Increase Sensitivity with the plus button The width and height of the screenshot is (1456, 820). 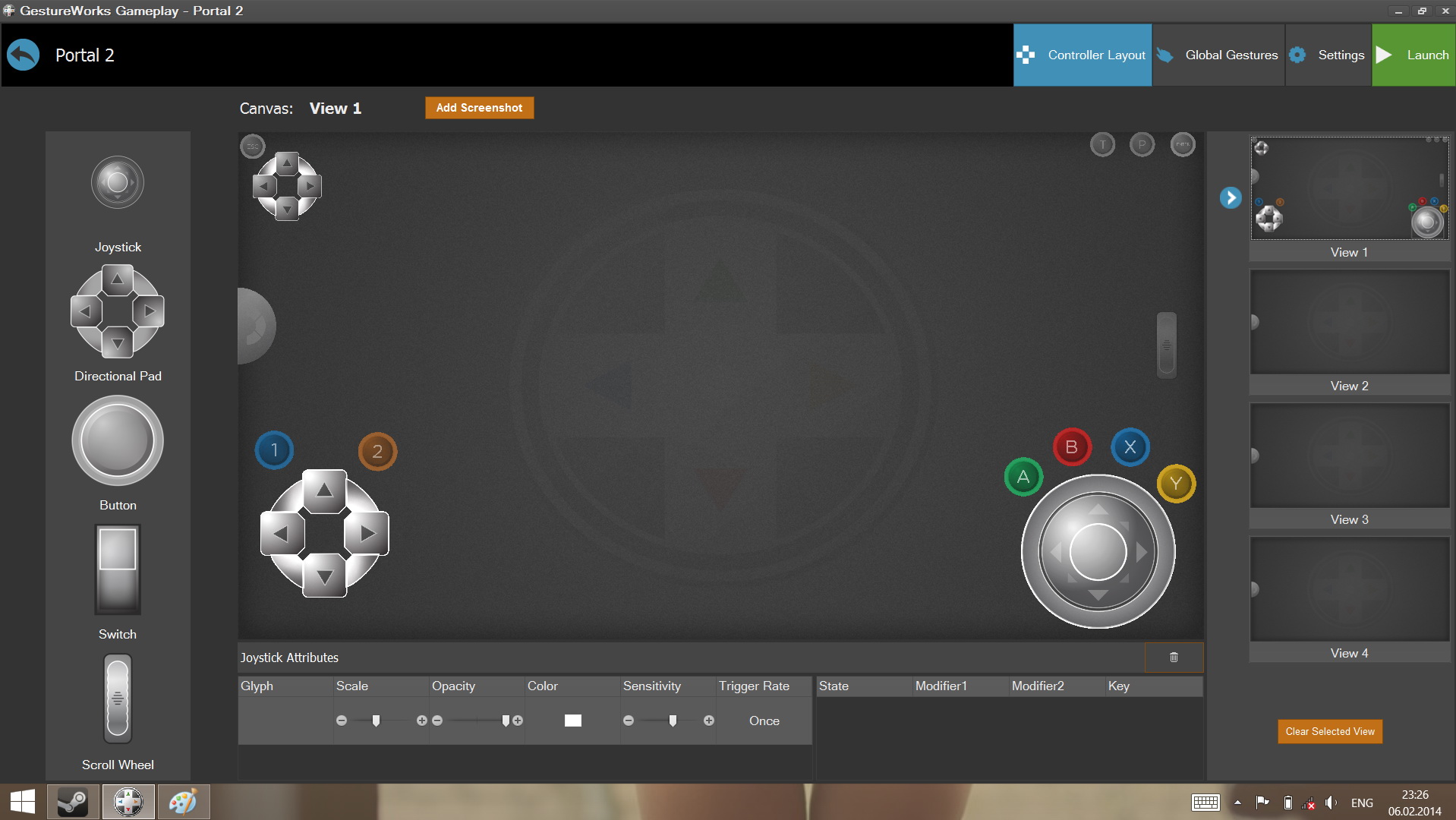(x=708, y=721)
